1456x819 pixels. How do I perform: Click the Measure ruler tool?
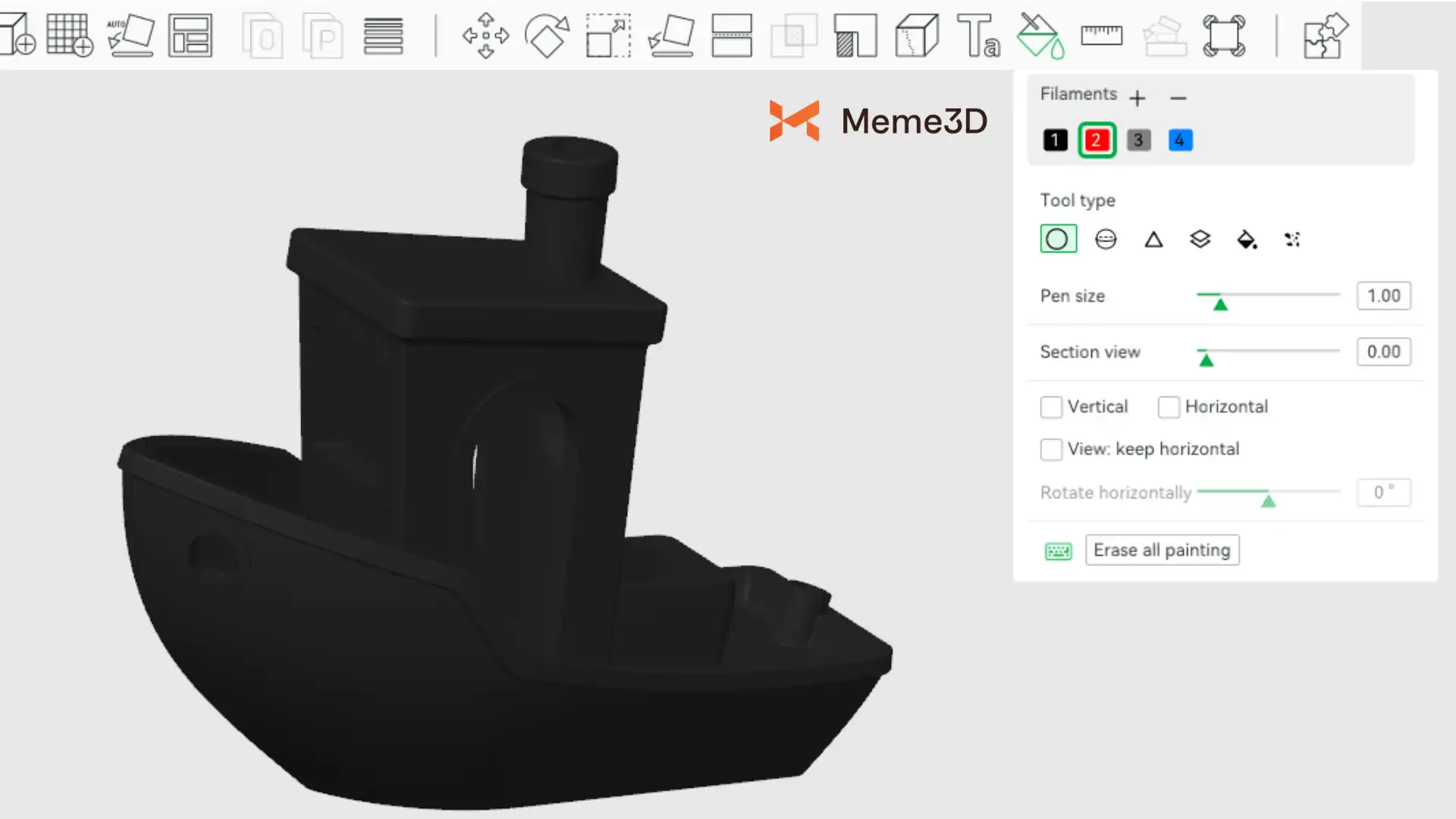click(x=1101, y=35)
